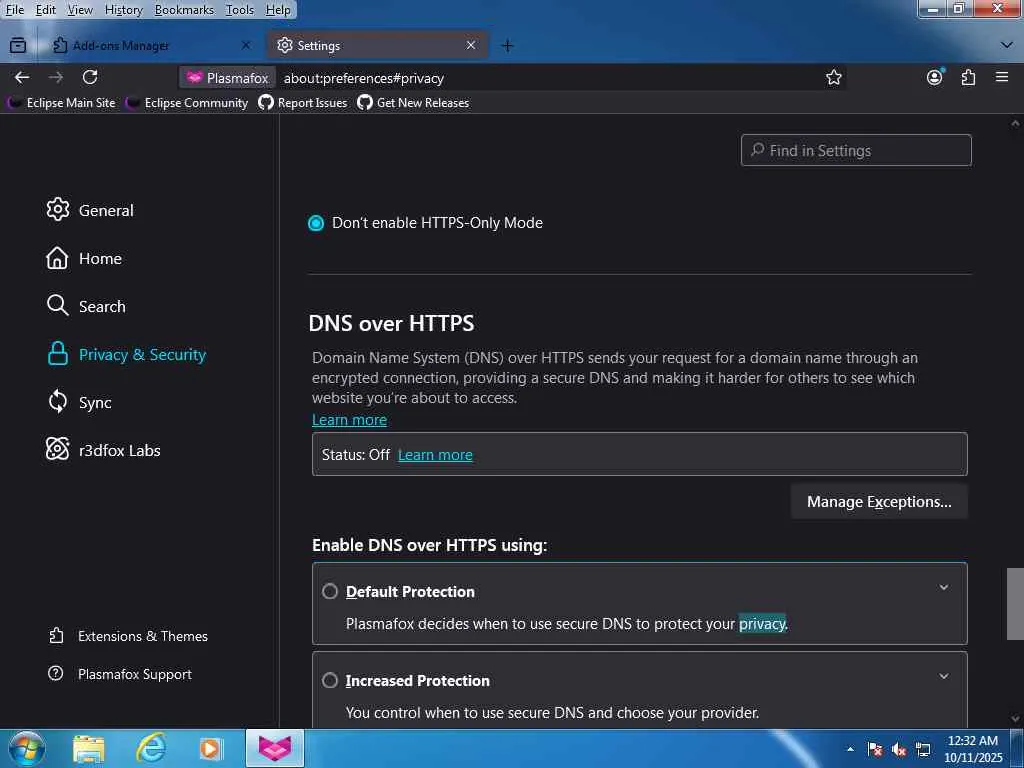The width and height of the screenshot is (1024, 768).
Task: Open Windows Media Player from taskbar
Action: tap(211, 748)
